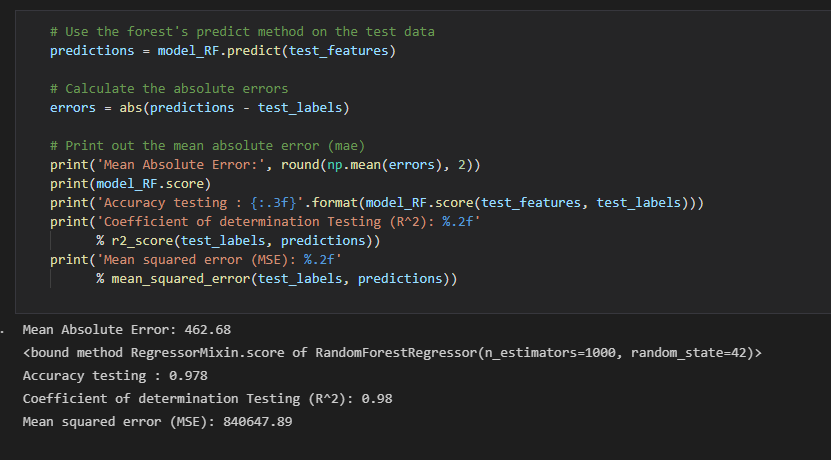Click the r2_score(test_labels, predictions) line
The height and width of the screenshot is (460, 831).
click(238, 241)
